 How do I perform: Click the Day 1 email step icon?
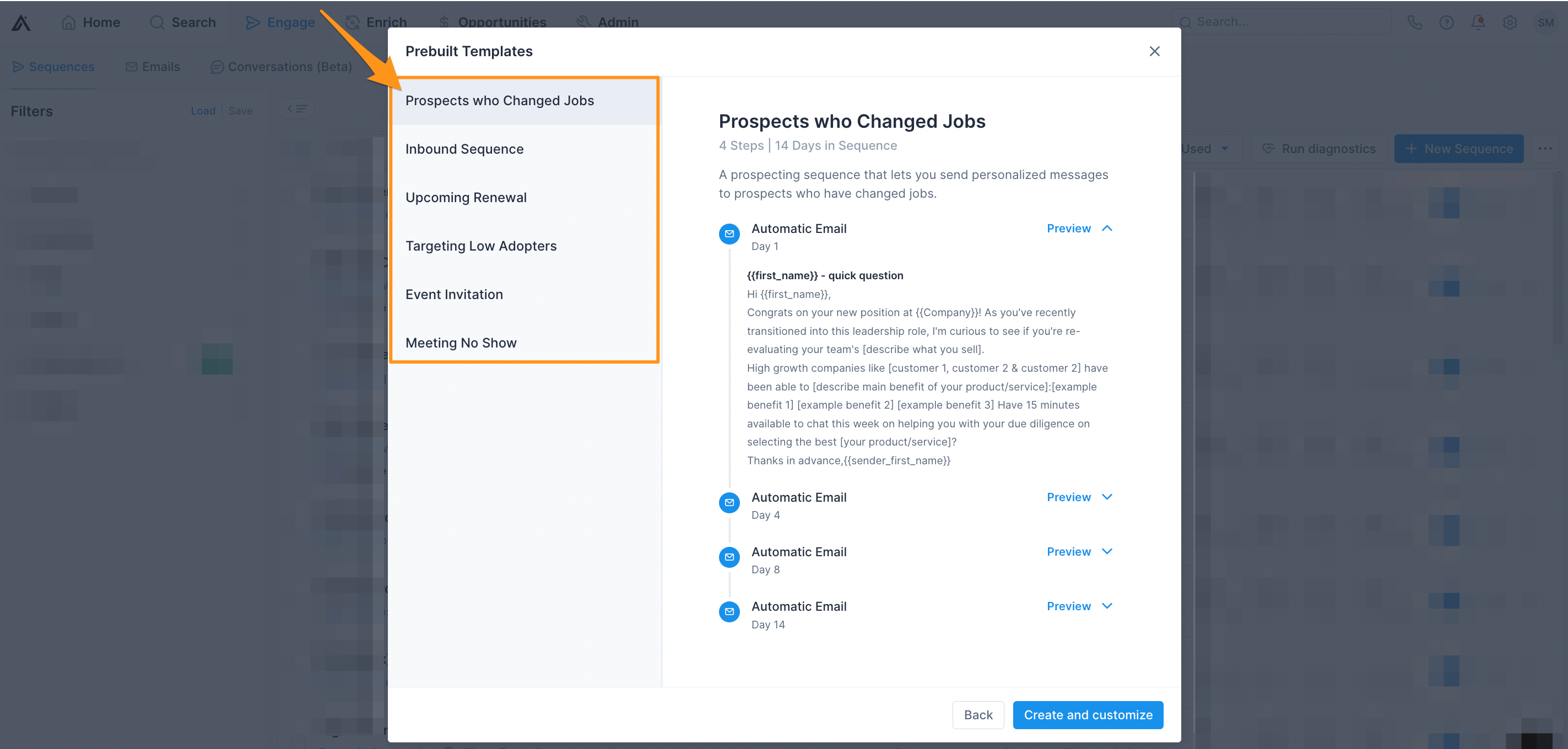tap(729, 234)
